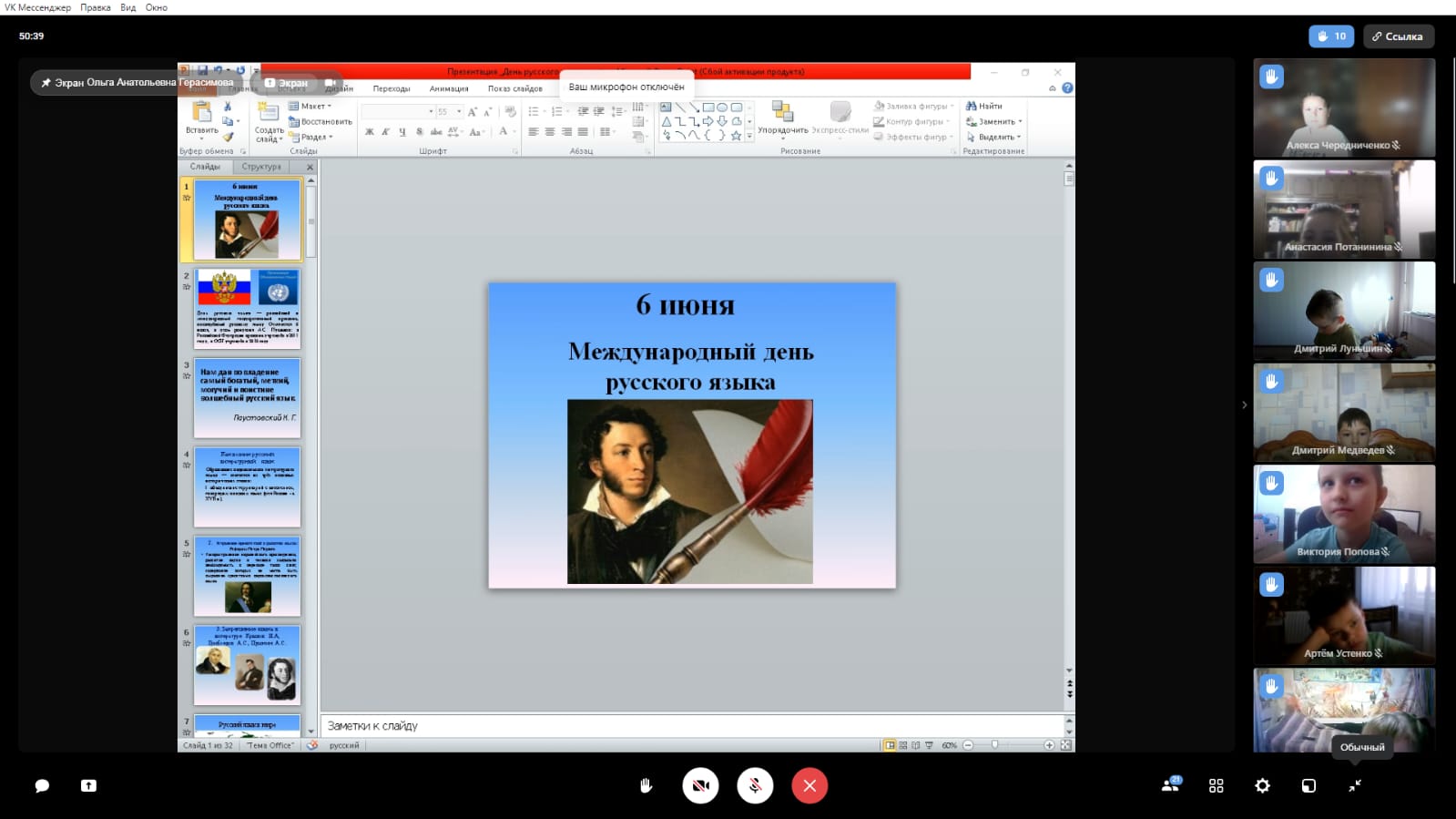
Task: Exit fullscreen with the collapse arrows icon
Action: [x=1355, y=785]
